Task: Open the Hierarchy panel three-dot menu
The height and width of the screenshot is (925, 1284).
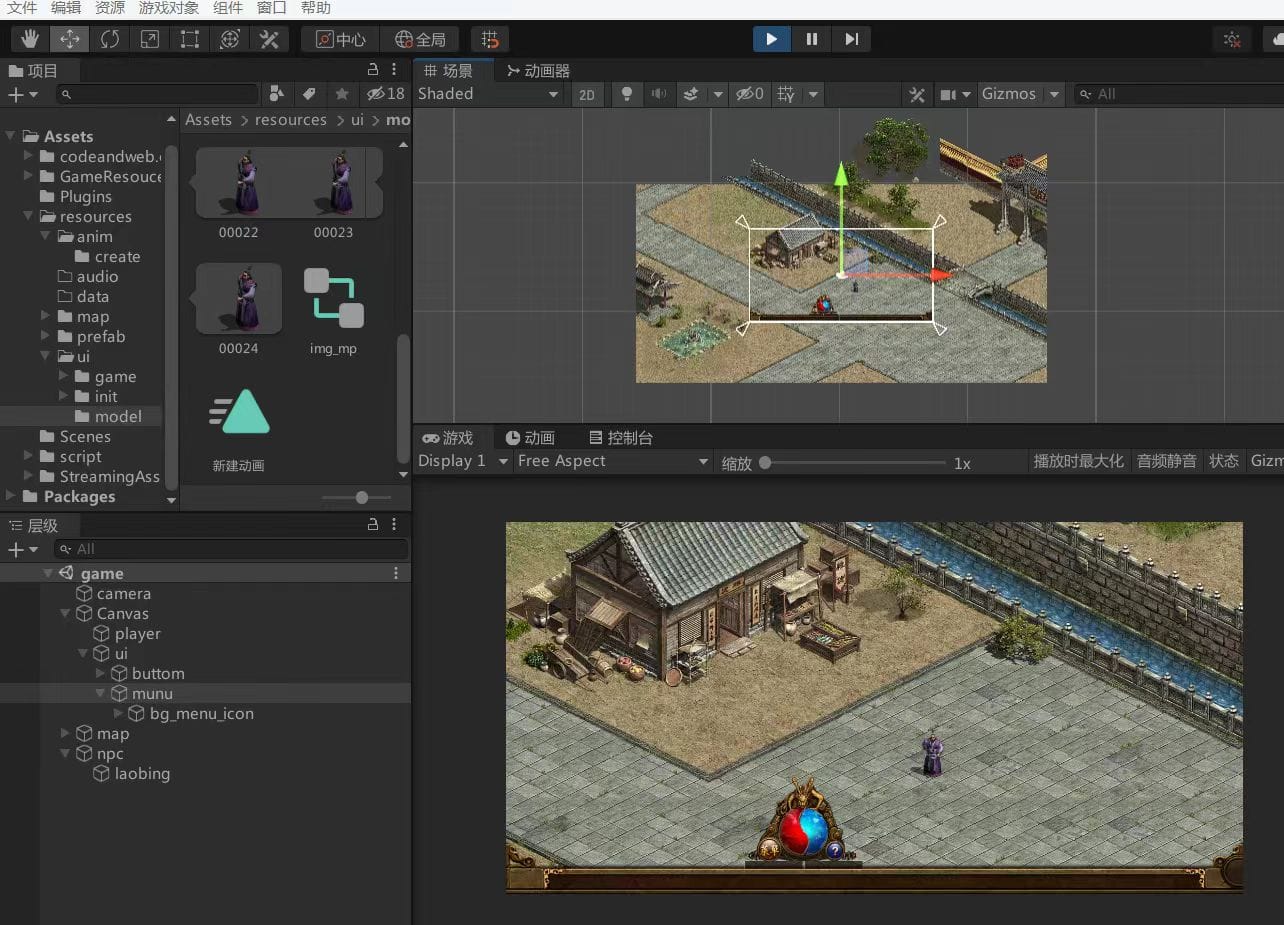Action: click(x=395, y=524)
